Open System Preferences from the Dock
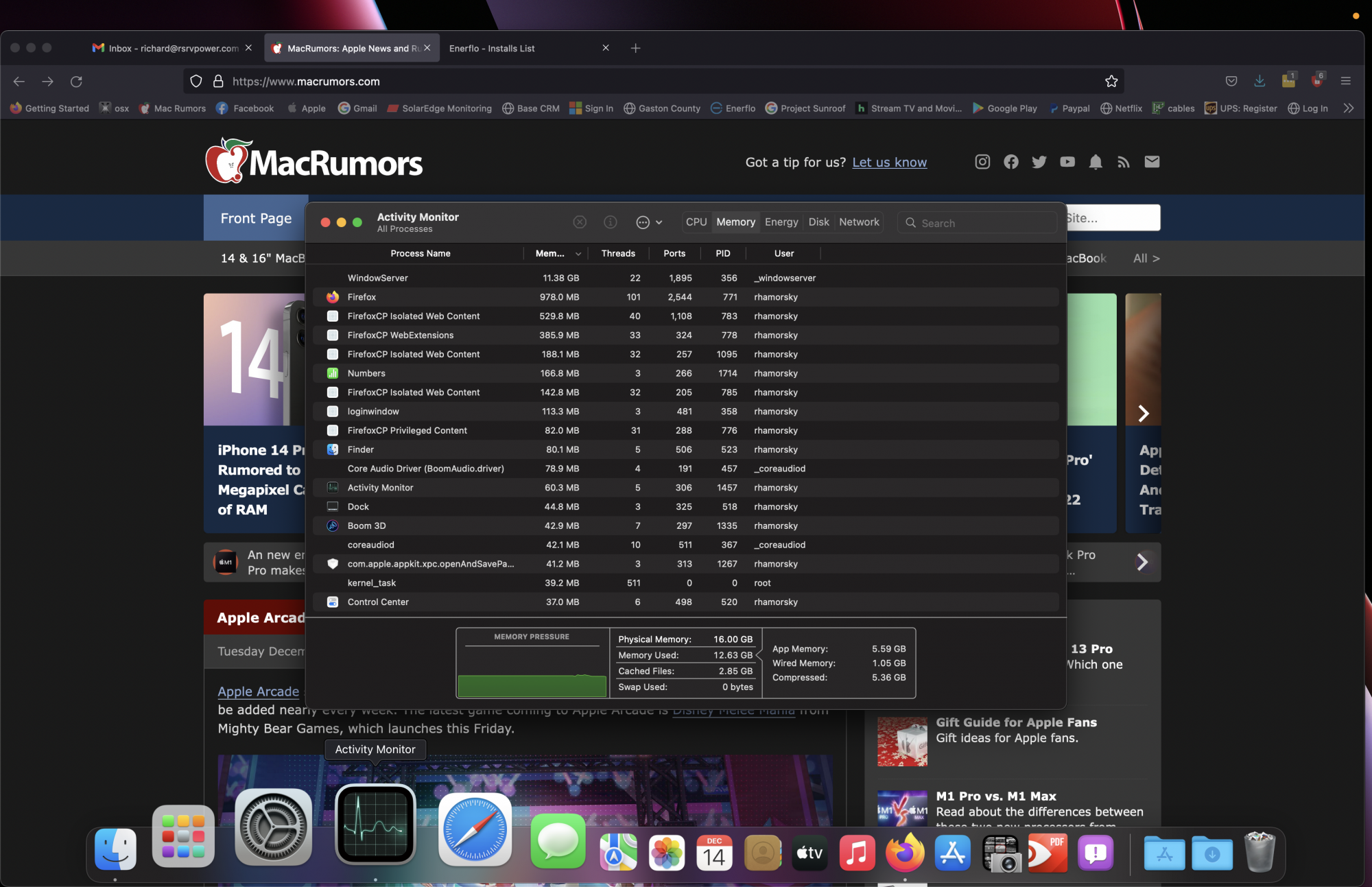Screen dimensions: 1372x887 [x=273, y=826]
